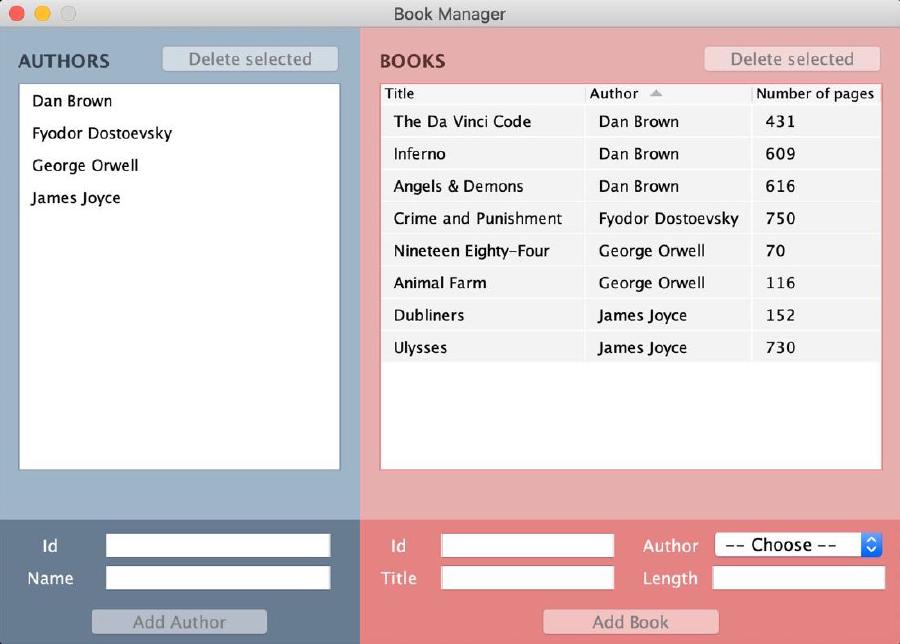Select Fyodor Dostoevsky in authors list
This screenshot has height=644, width=900.
point(102,133)
